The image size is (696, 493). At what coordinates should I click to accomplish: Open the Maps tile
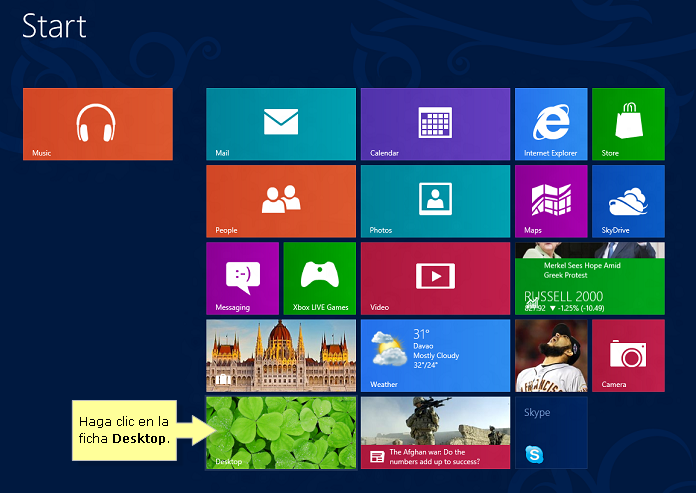551,201
